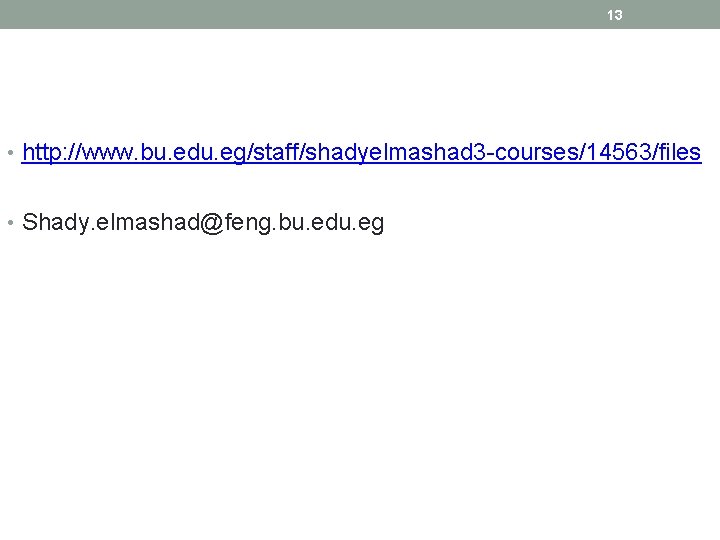Open the bu.edu.eg staff courses hyperlink
Viewport: 720px width, 540px height.
[361, 152]
